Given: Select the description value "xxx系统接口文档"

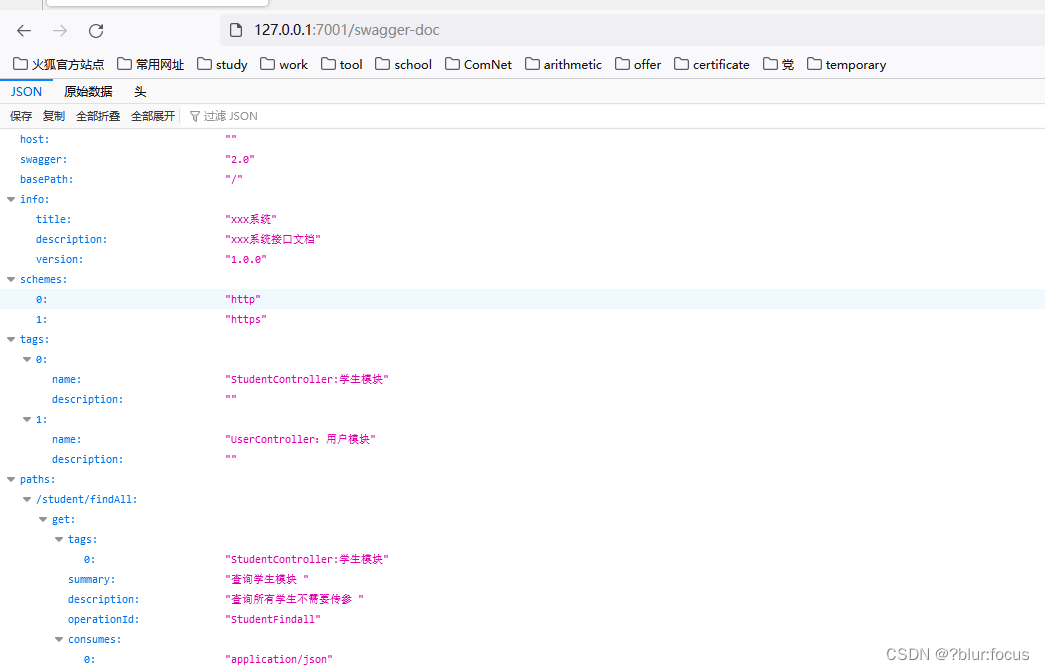Looking at the screenshot, I should pyautogui.click(x=273, y=239).
